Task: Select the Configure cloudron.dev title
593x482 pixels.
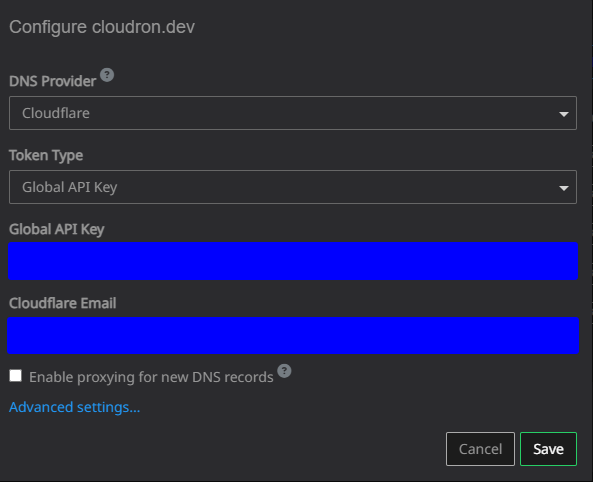Action: coord(102,27)
